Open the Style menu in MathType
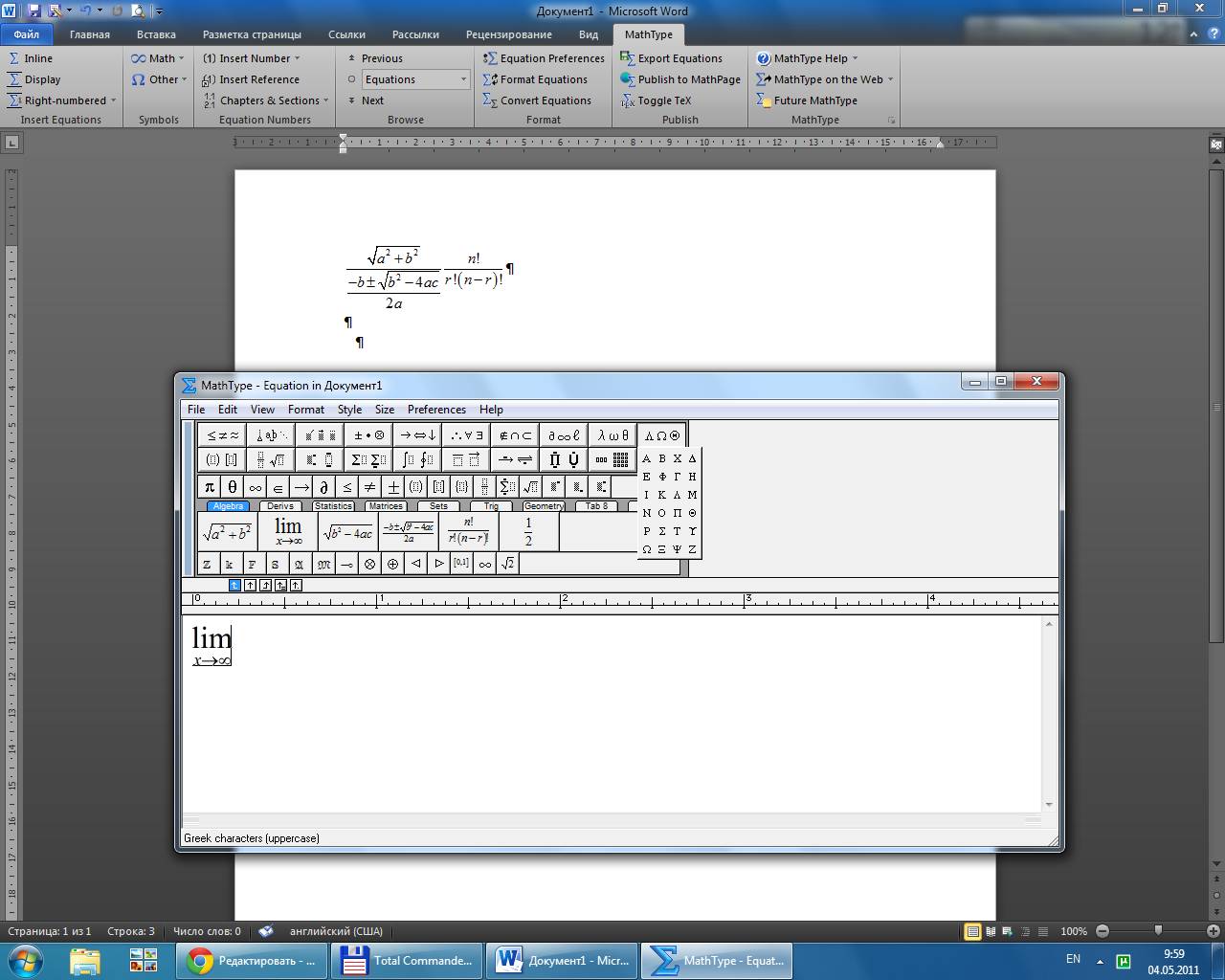Viewport: 1225px width, 980px height. tap(349, 410)
